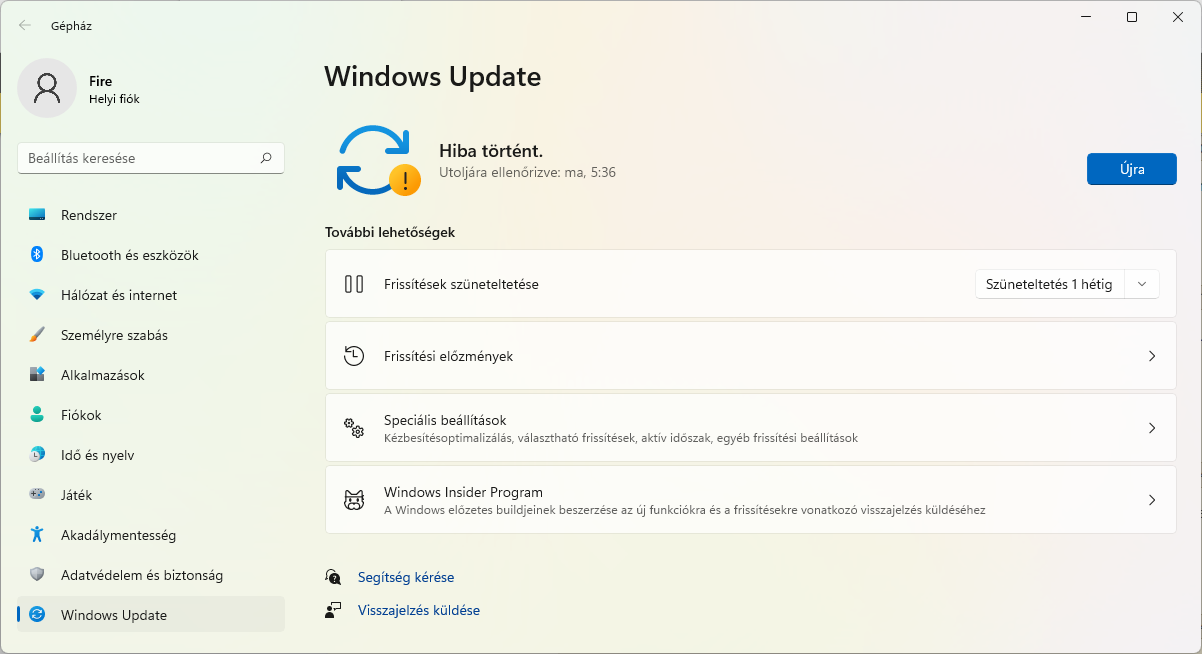Click the Alkalmazások apps icon
This screenshot has width=1202, height=654.
click(37, 375)
